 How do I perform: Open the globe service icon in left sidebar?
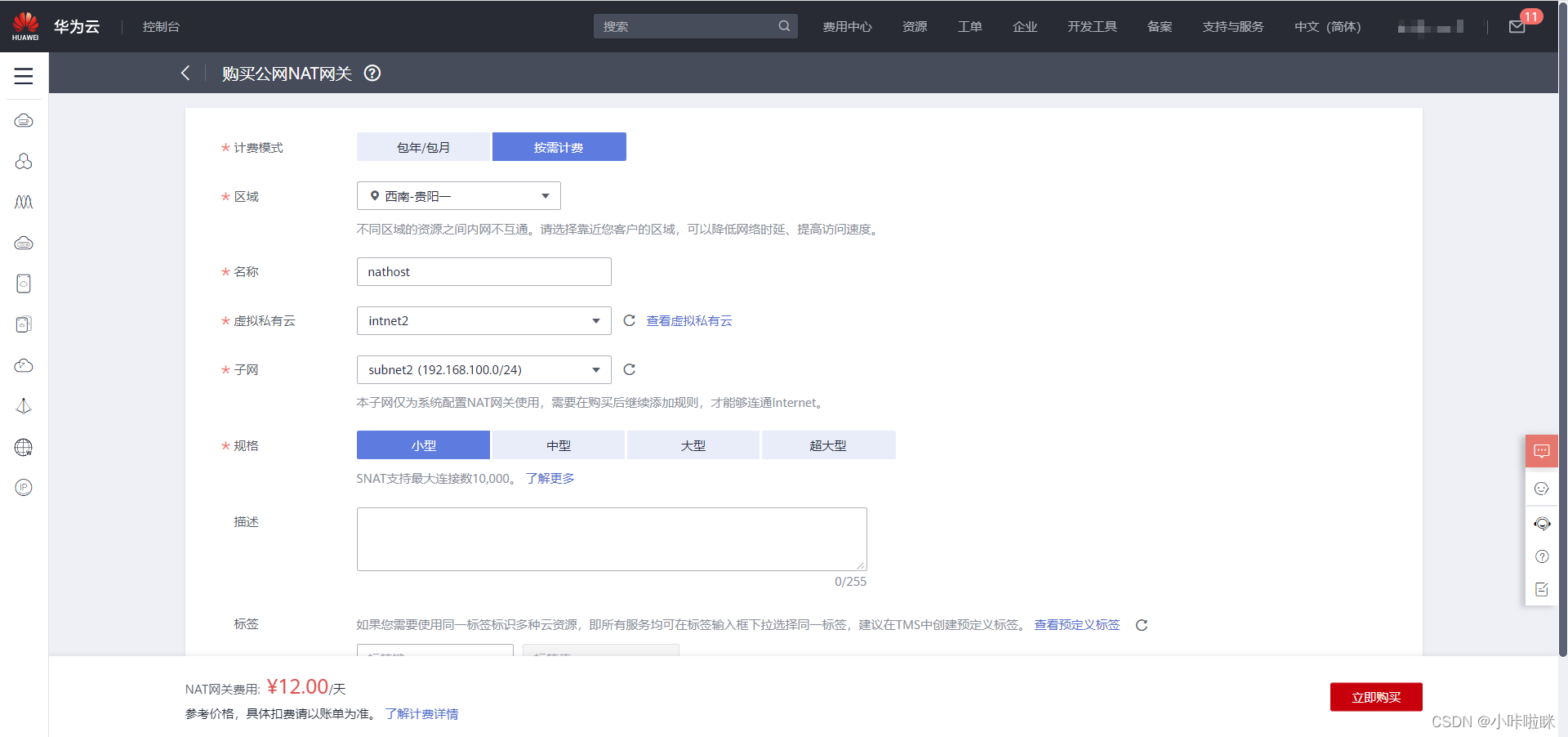pos(24,447)
